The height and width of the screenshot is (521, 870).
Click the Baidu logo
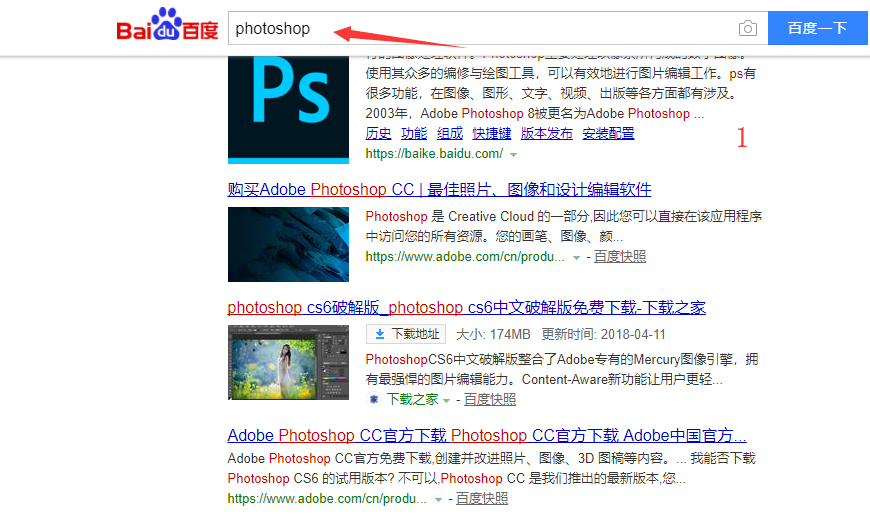pyautogui.click(x=167, y=28)
